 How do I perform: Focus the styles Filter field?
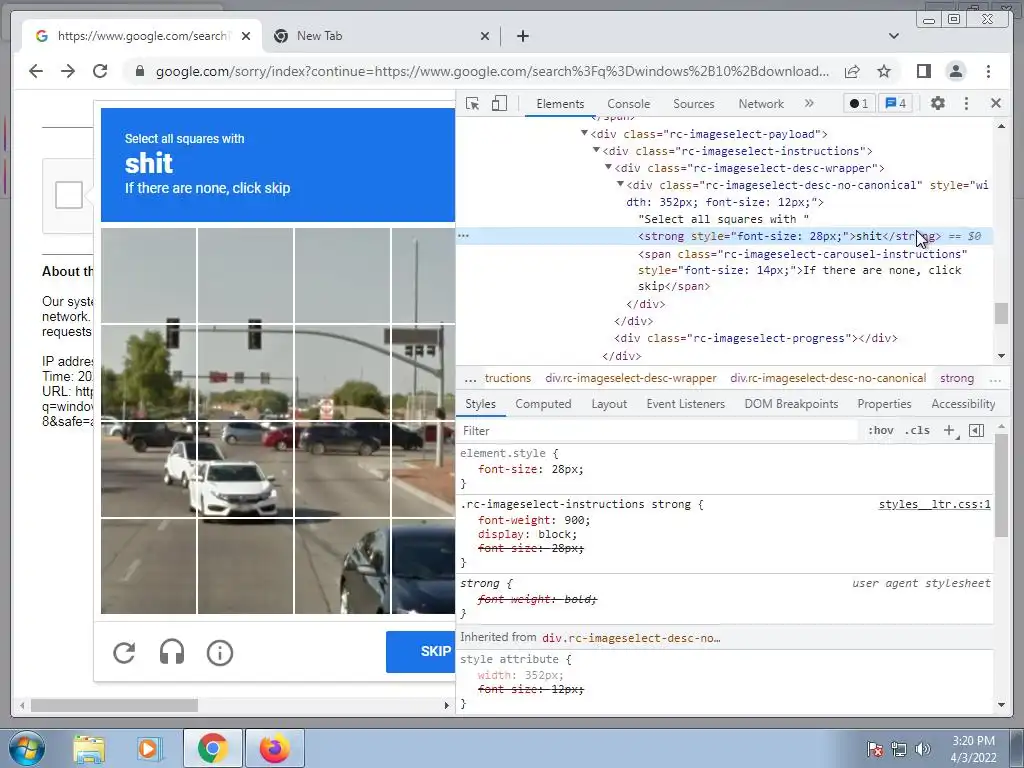656,431
